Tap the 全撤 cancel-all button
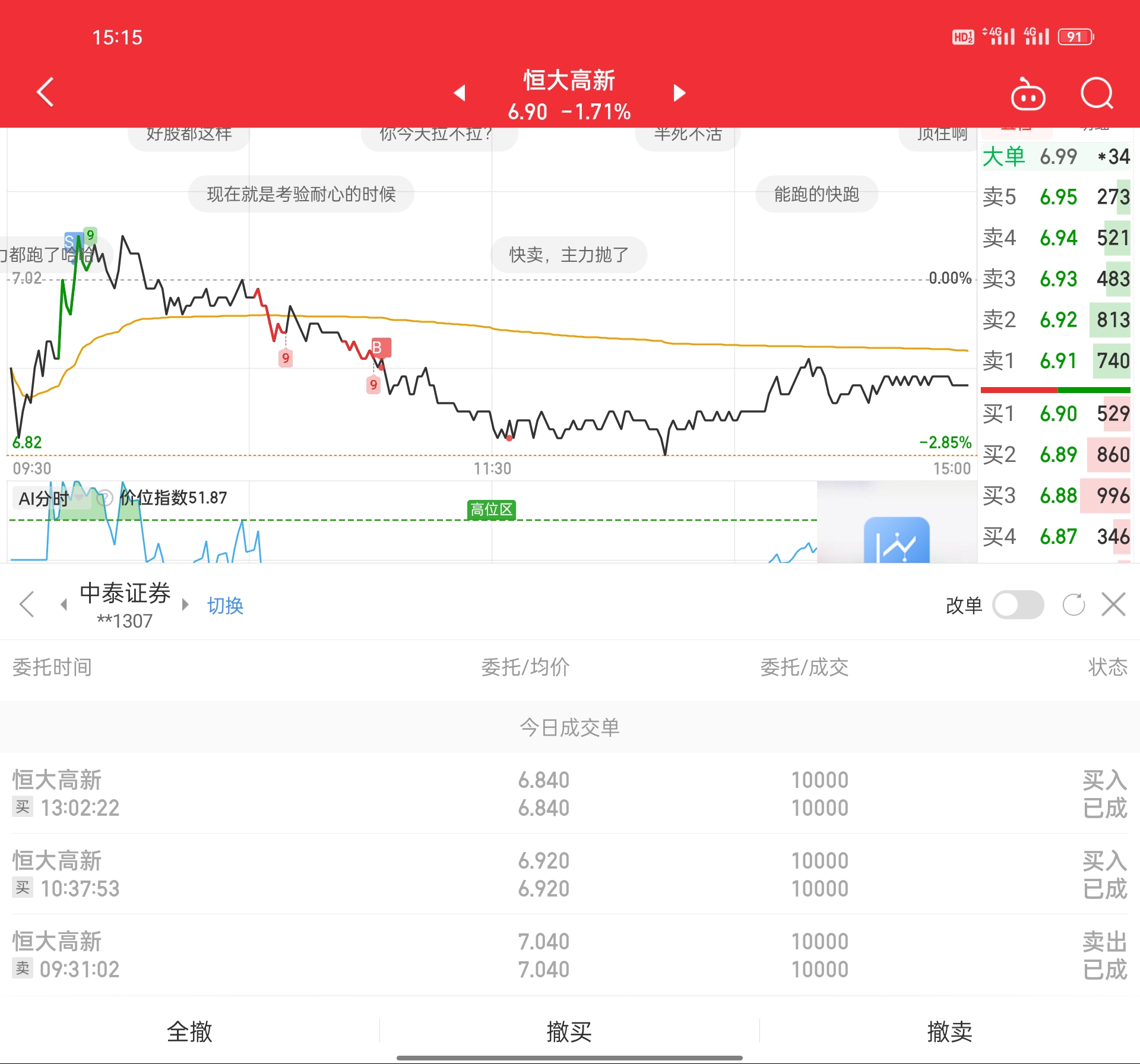 pyautogui.click(x=189, y=1031)
